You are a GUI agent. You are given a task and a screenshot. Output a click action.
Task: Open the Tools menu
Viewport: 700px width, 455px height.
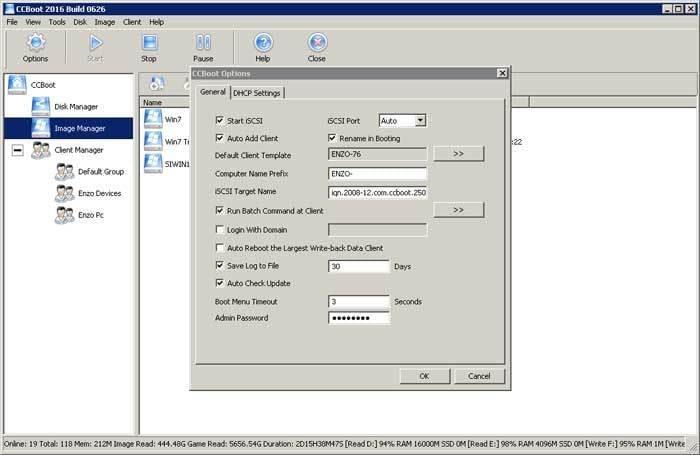58,21
